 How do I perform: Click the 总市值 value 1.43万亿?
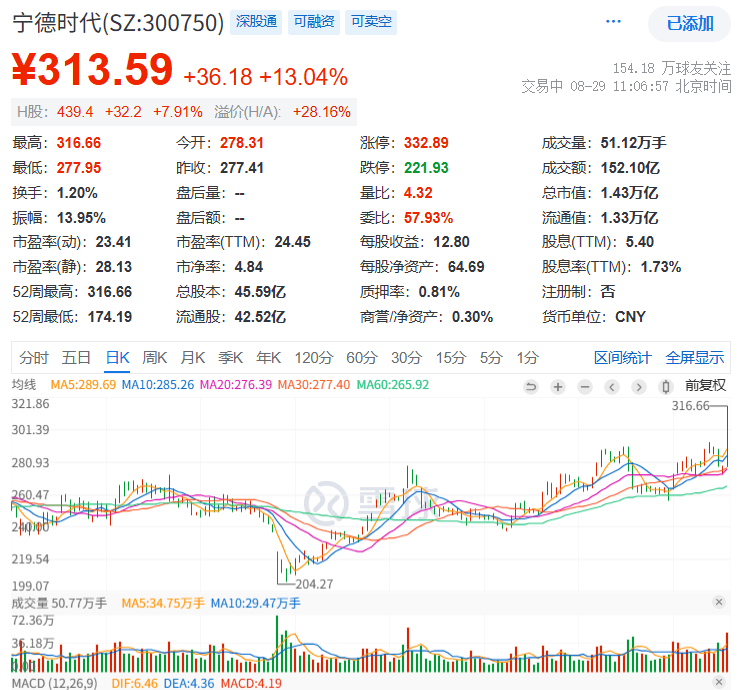[629, 193]
